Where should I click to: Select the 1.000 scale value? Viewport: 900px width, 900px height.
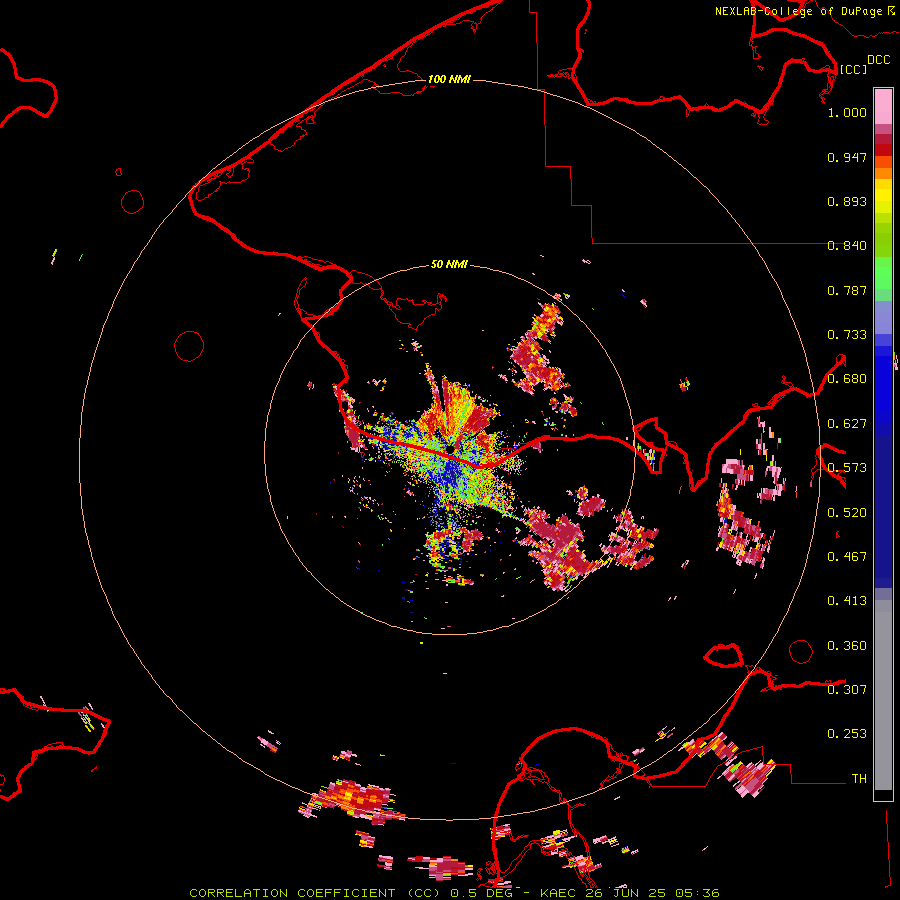point(847,112)
